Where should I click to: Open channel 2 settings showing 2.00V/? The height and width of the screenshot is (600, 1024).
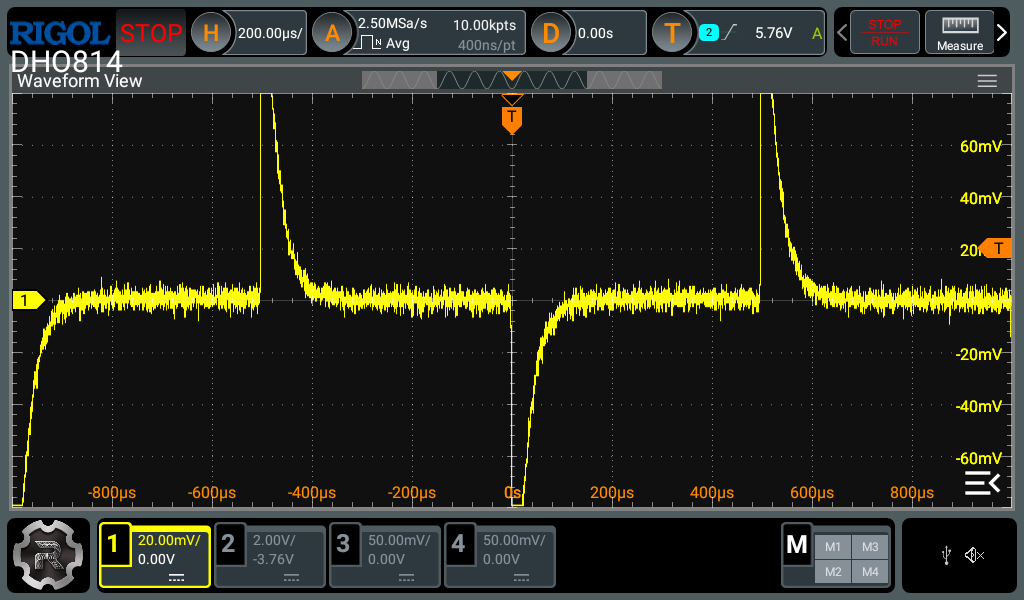(x=269, y=555)
